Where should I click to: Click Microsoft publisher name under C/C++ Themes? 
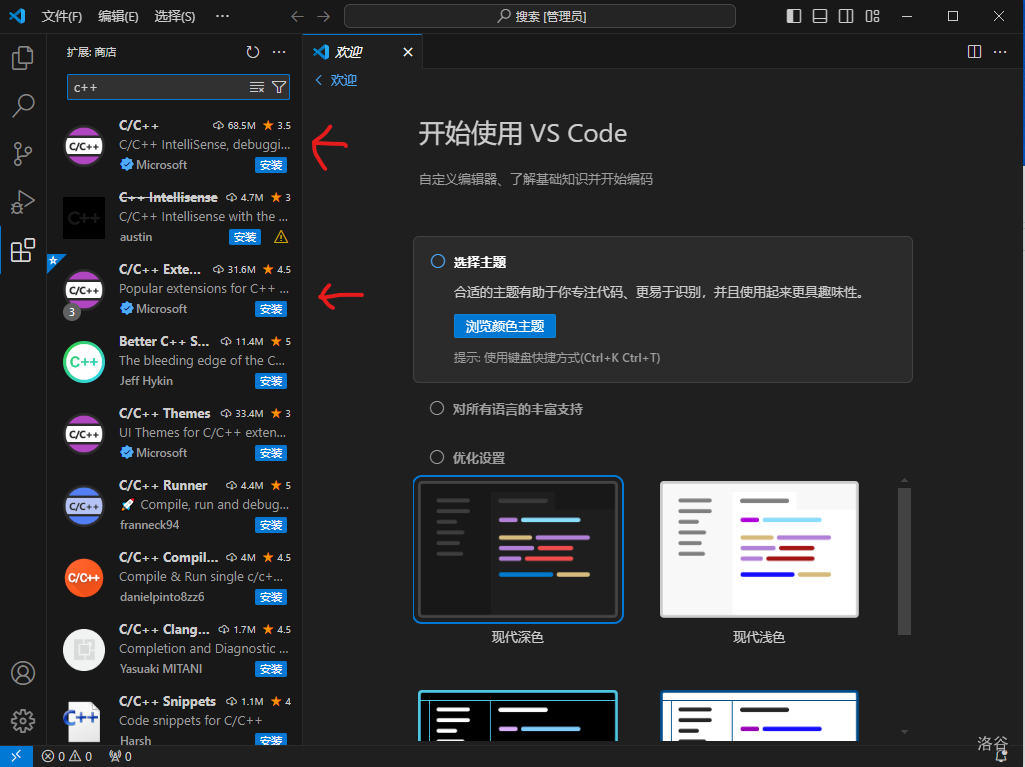[161, 452]
